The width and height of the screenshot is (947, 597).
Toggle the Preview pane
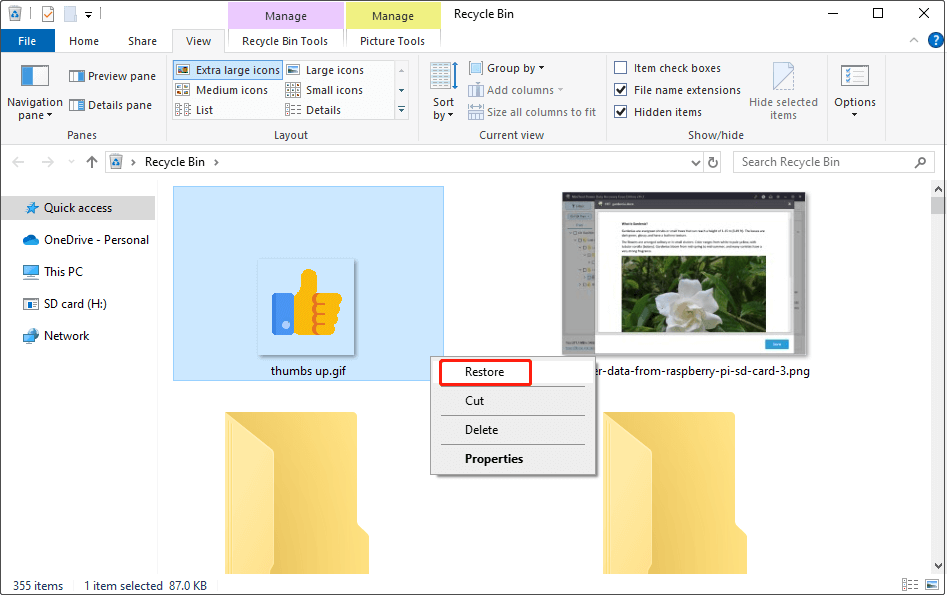[112, 76]
